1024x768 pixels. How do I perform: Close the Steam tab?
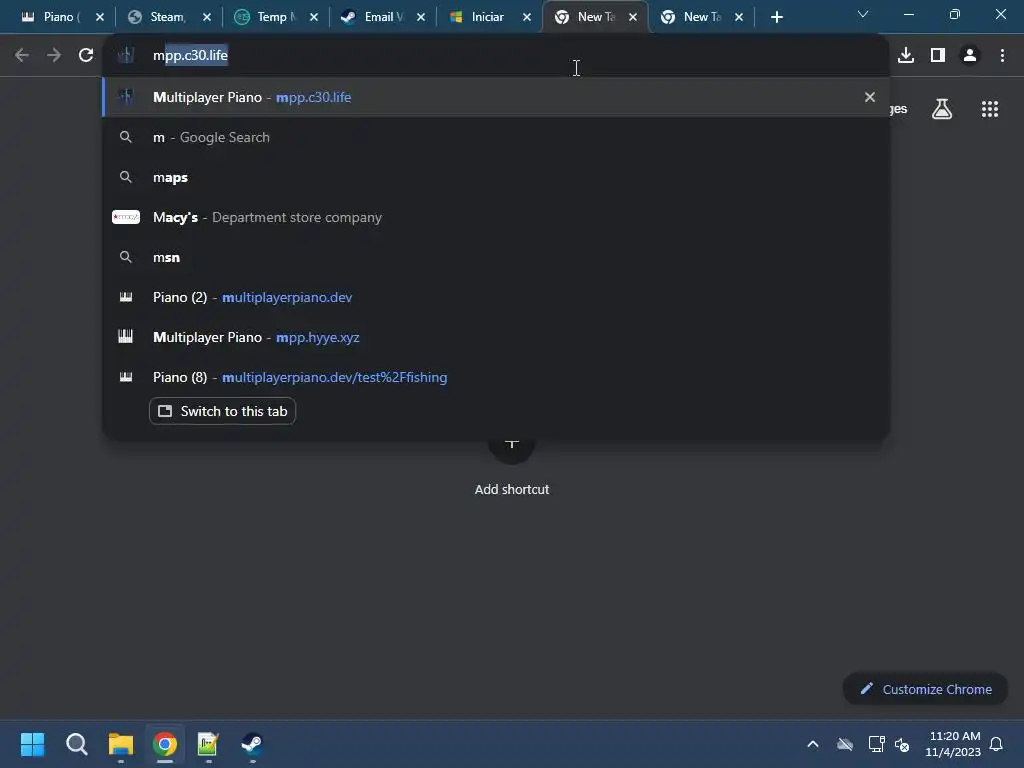[206, 17]
